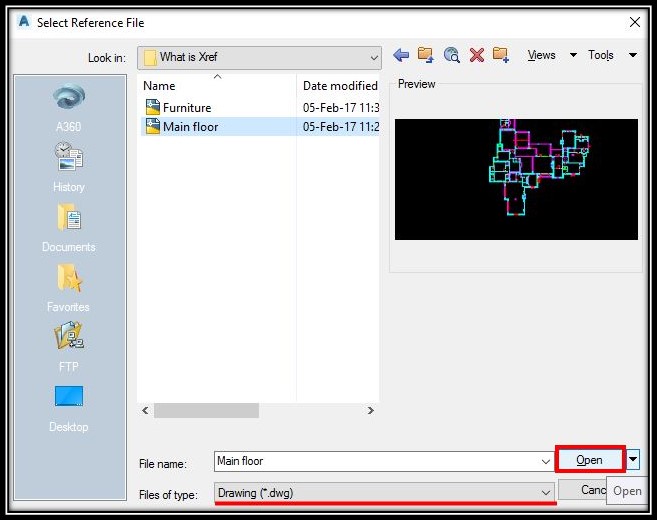657x520 pixels.
Task: Click the right scroll arrow of file list
Action: tap(371, 410)
